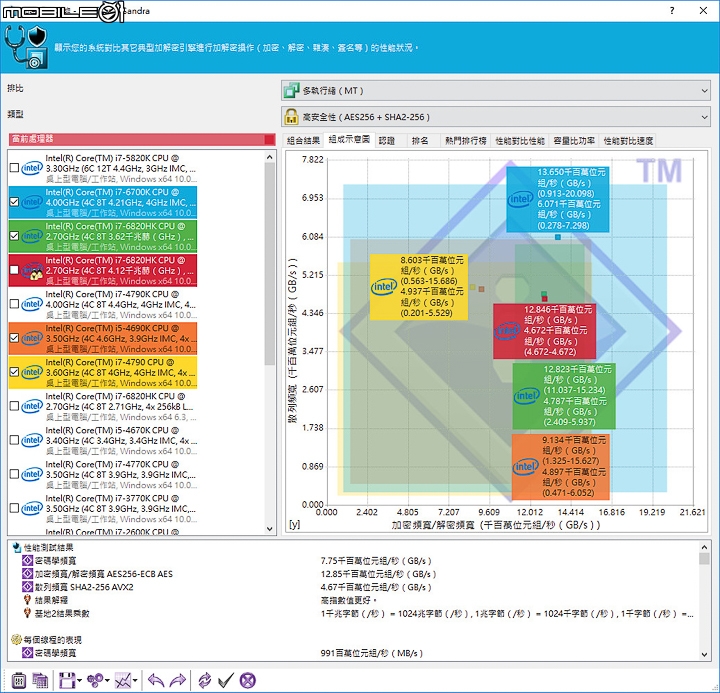Image resolution: width=720 pixels, height=693 pixels.
Task: Click the Intel logo of the i7-5820K entry
Action: [32, 168]
